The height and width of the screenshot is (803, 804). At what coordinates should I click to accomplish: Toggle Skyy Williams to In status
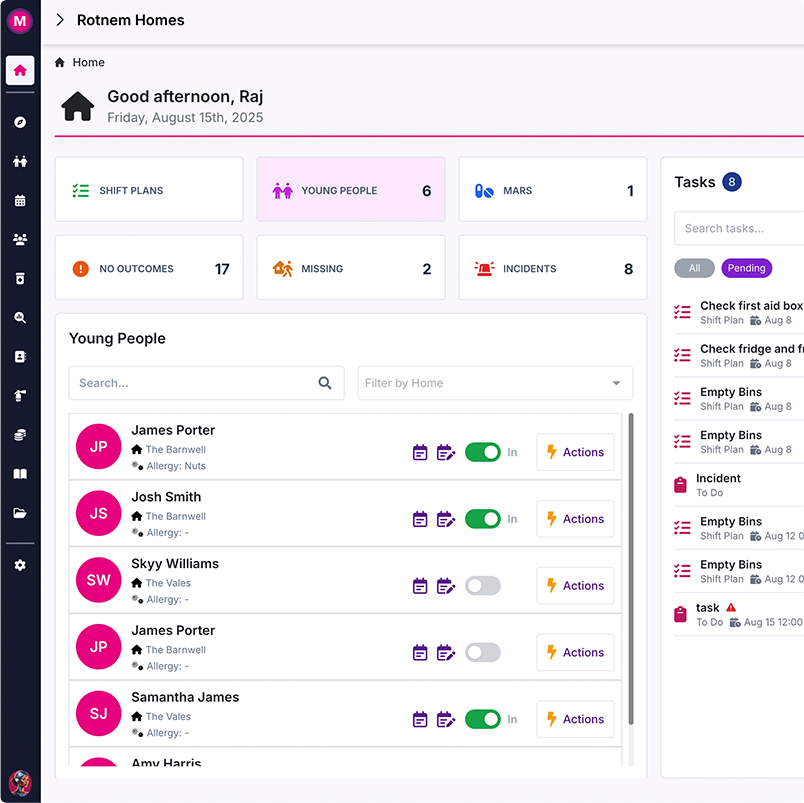click(x=483, y=585)
